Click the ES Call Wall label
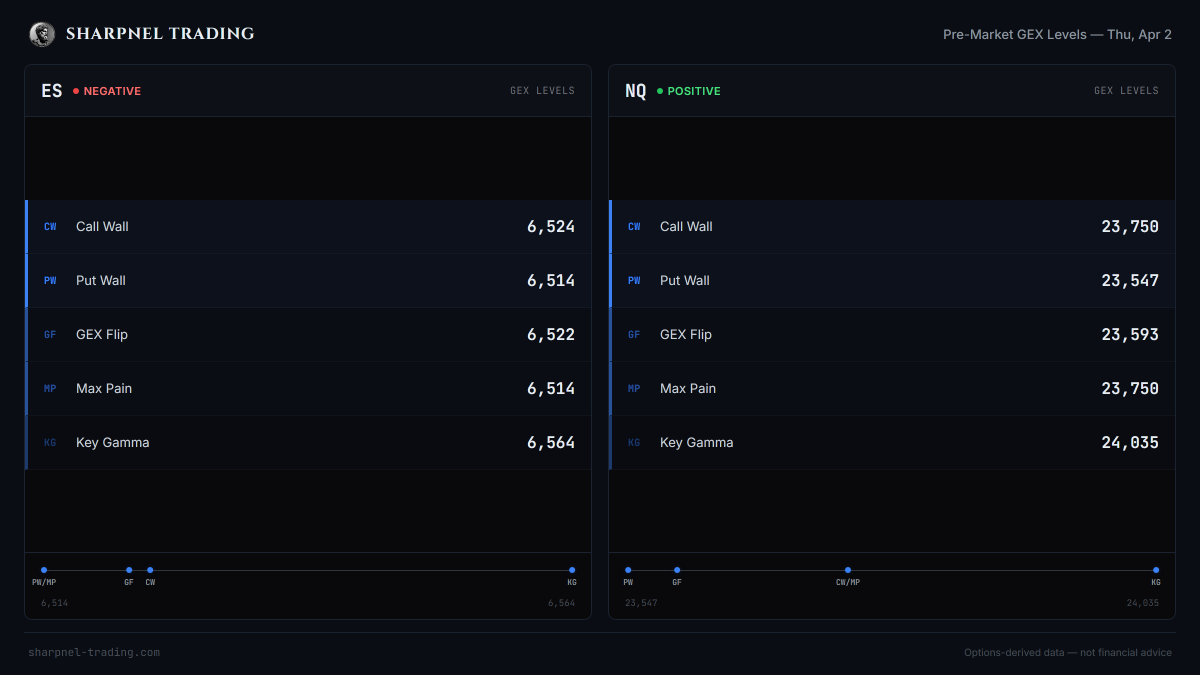1200x675 pixels. pyautogui.click(x=102, y=227)
